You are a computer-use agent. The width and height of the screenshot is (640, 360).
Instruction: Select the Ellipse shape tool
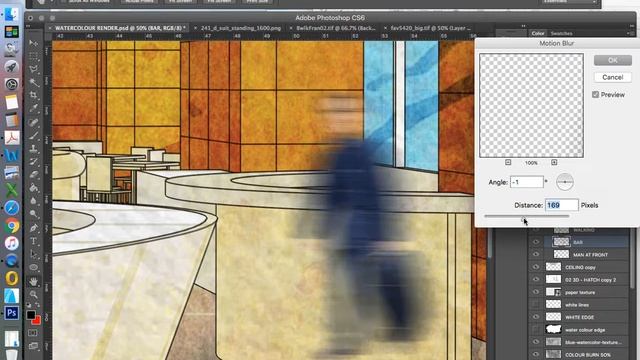point(33,268)
